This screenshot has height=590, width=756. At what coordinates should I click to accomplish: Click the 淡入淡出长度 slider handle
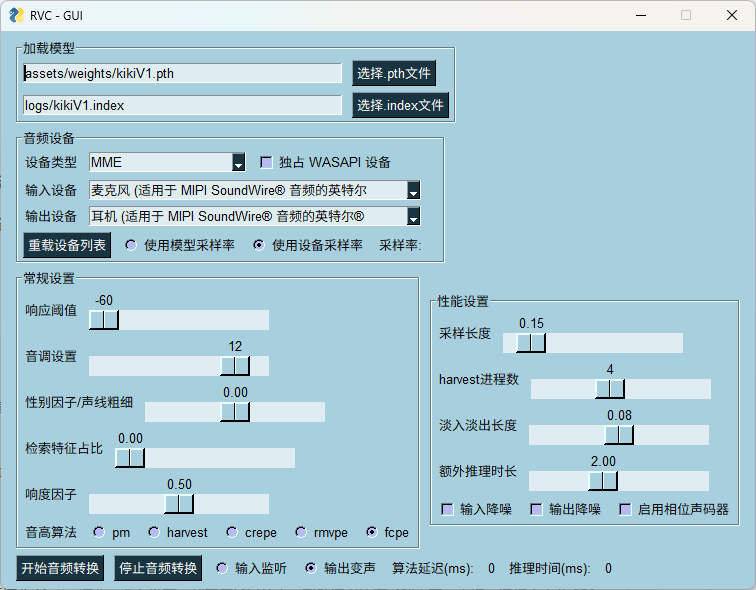pos(619,435)
